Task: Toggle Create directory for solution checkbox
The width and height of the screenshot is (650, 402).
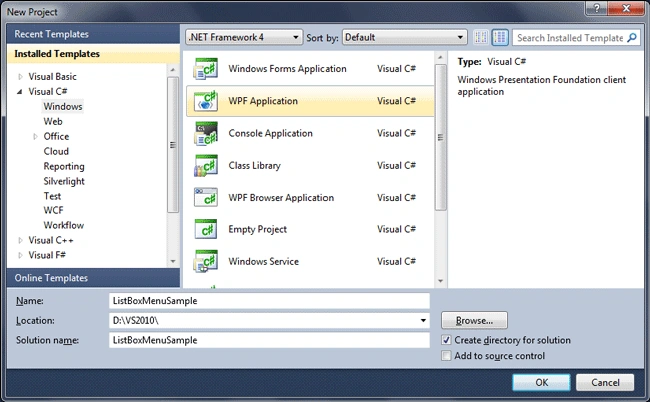Action: tap(446, 340)
